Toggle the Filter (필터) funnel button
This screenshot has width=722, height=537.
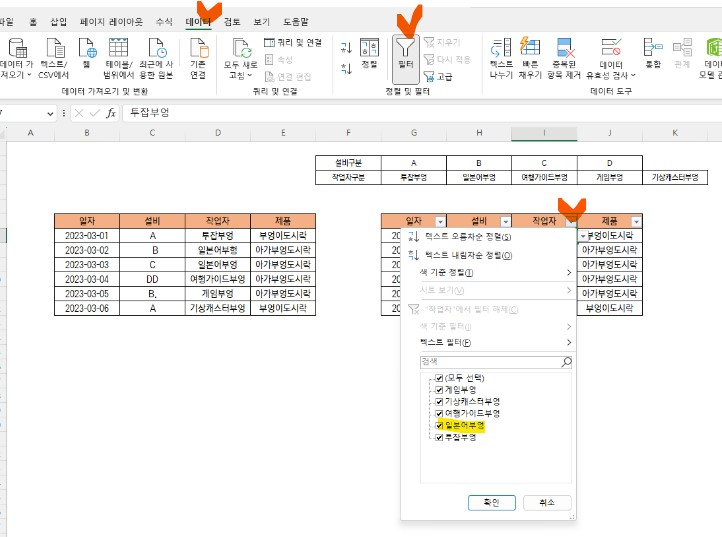[406, 59]
